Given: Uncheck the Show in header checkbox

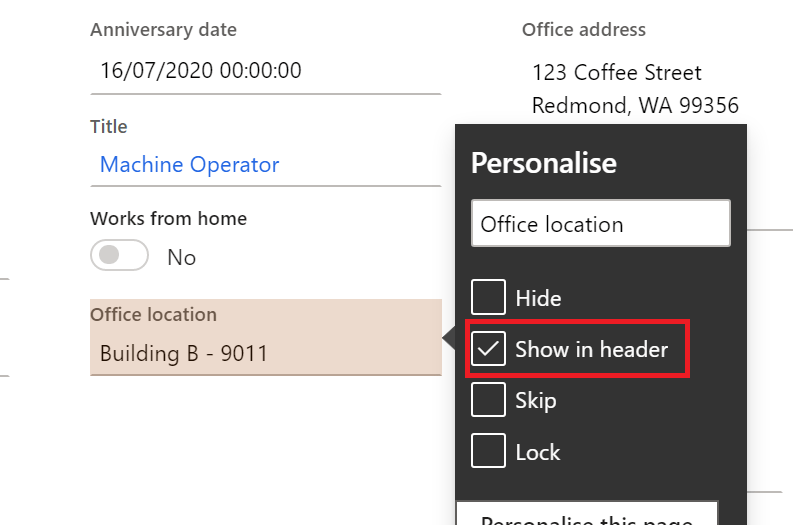Looking at the screenshot, I should pyautogui.click(x=488, y=349).
